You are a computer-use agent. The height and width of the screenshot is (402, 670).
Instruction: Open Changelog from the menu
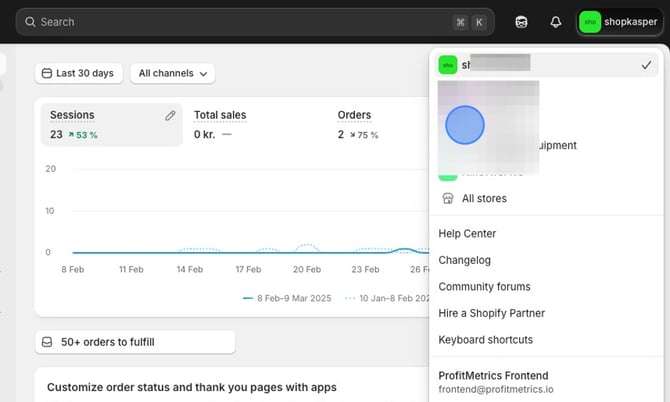pos(464,260)
